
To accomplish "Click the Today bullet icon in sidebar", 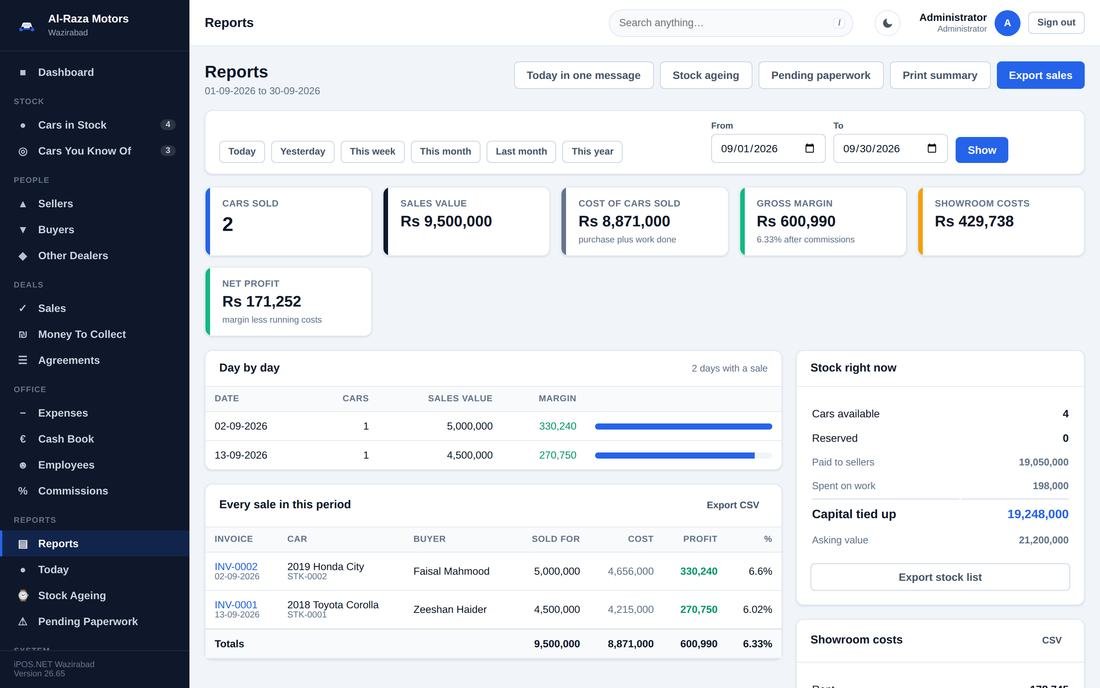I will coord(22,570).
